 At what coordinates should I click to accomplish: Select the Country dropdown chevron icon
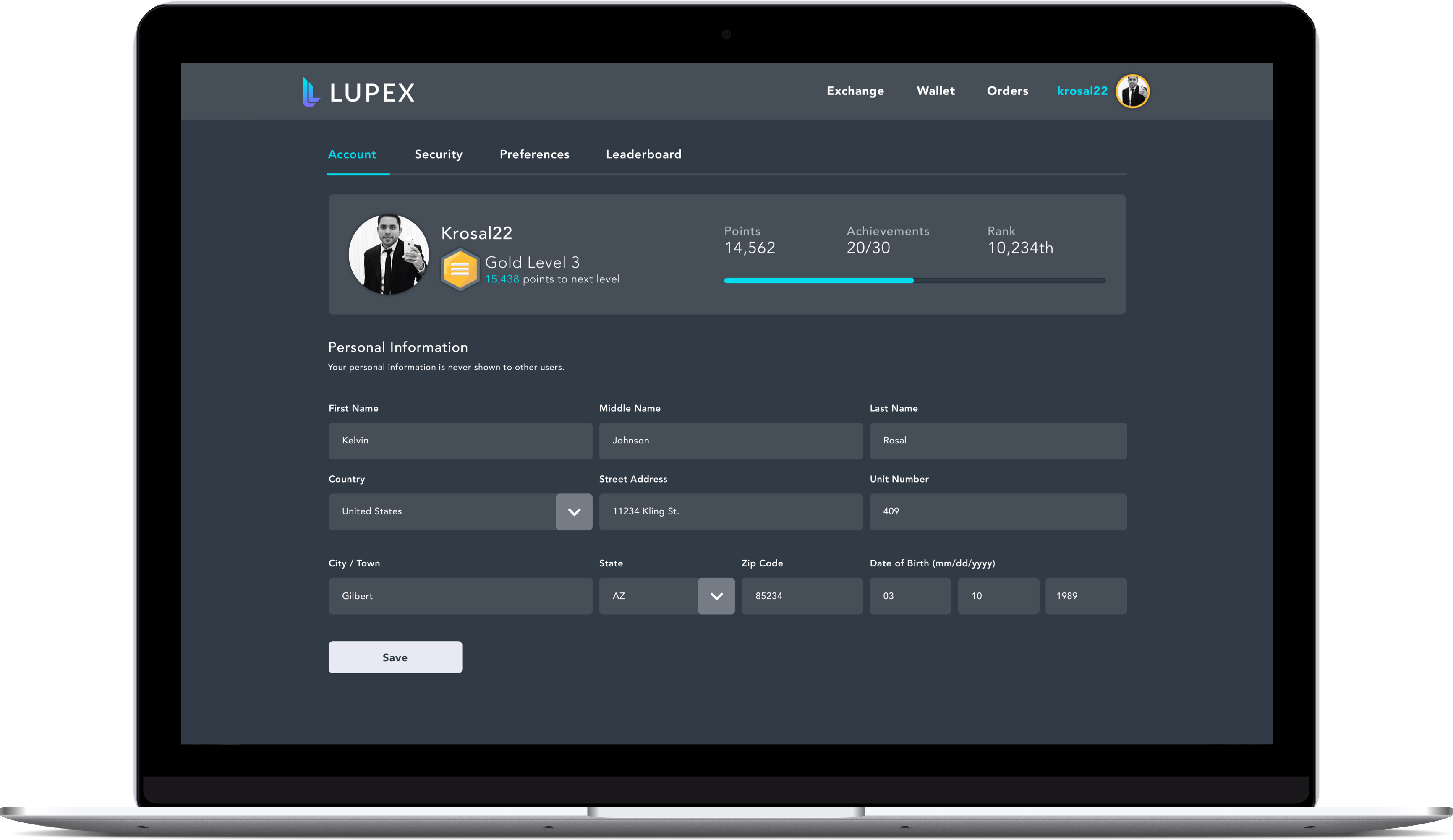pyautogui.click(x=573, y=511)
